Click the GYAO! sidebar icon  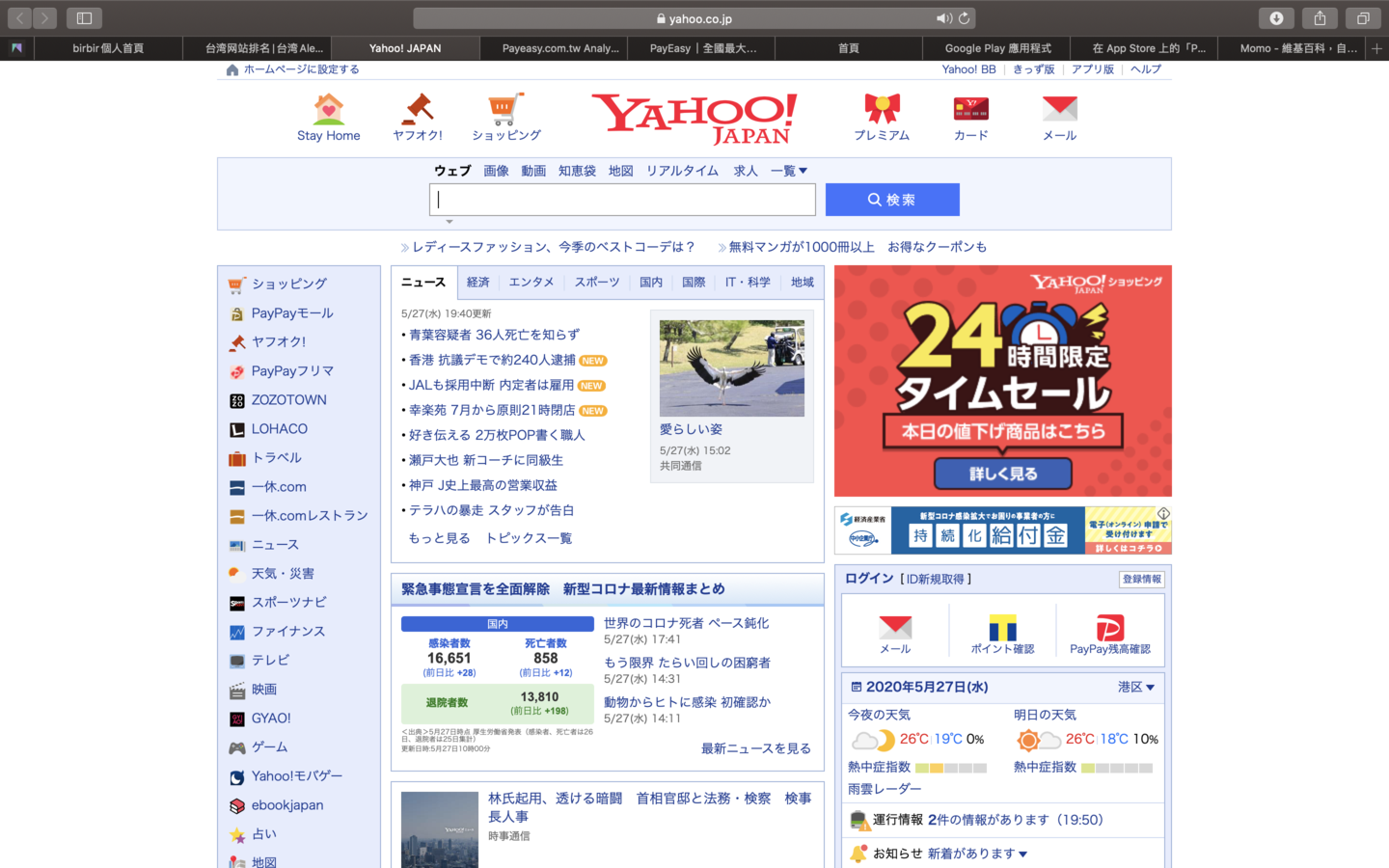point(237,719)
